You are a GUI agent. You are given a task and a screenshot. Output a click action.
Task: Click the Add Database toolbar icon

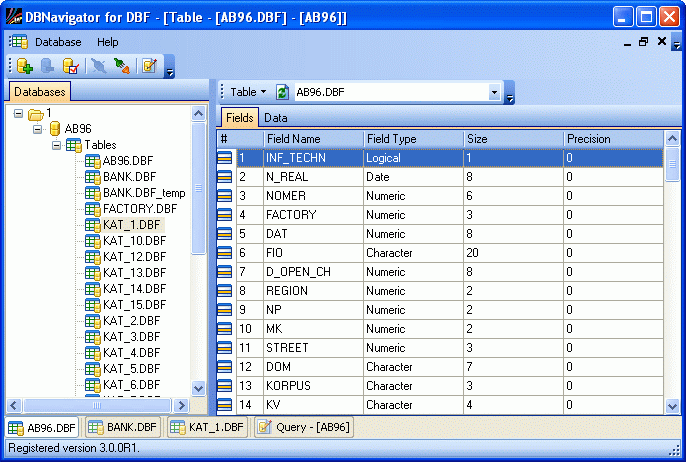[25, 67]
